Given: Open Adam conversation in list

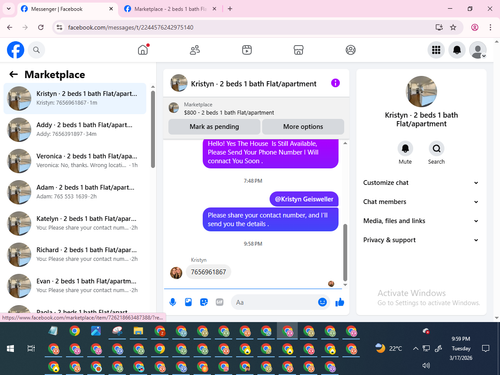Looking at the screenshot, I should pyautogui.click(x=75, y=192).
